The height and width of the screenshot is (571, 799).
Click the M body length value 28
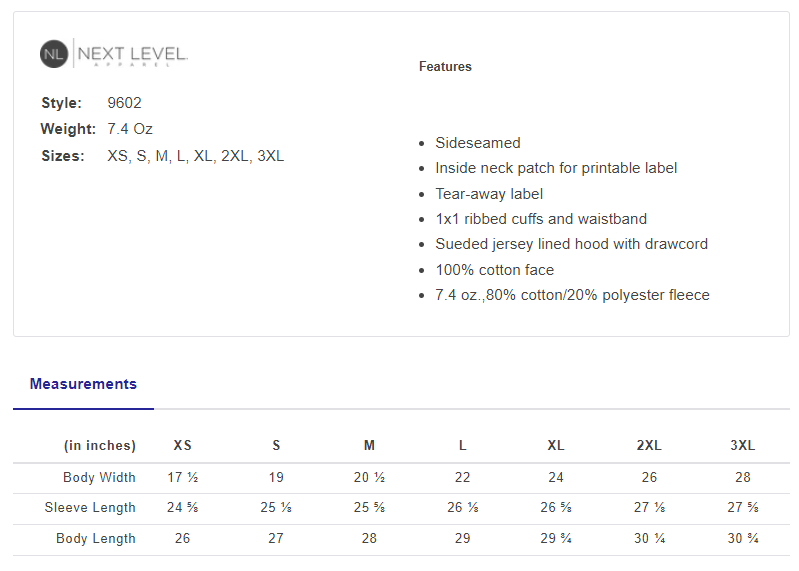[x=369, y=538]
